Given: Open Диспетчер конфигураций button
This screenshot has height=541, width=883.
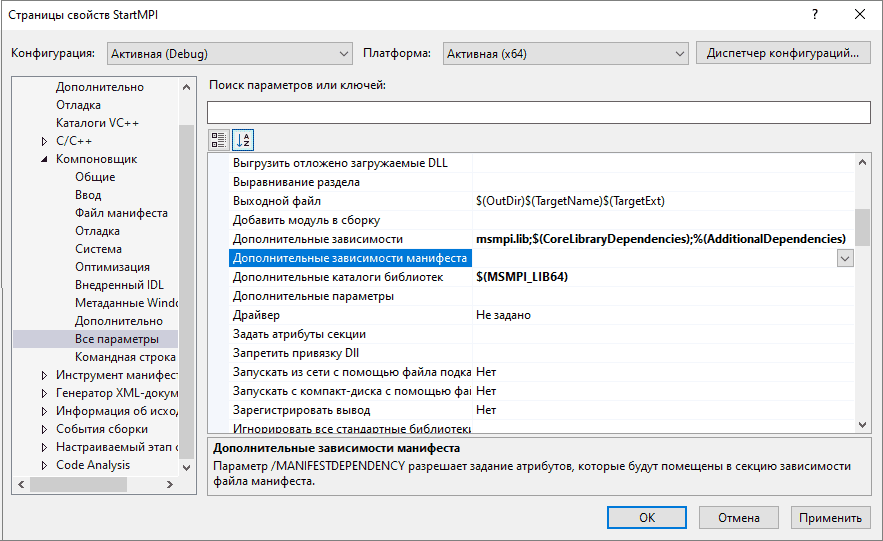Looking at the screenshot, I should [x=783, y=53].
